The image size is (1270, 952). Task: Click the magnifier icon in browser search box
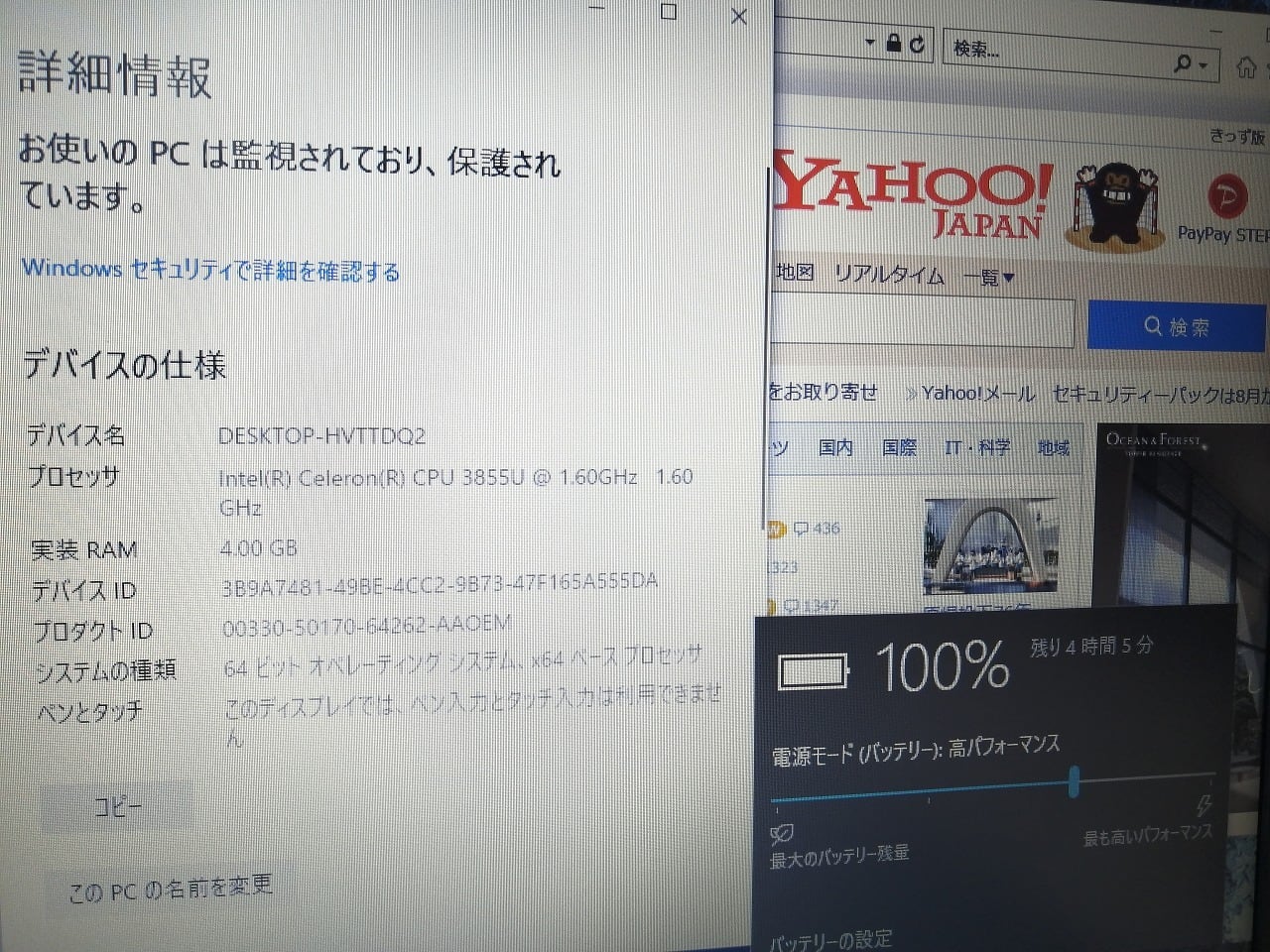pyautogui.click(x=1182, y=63)
